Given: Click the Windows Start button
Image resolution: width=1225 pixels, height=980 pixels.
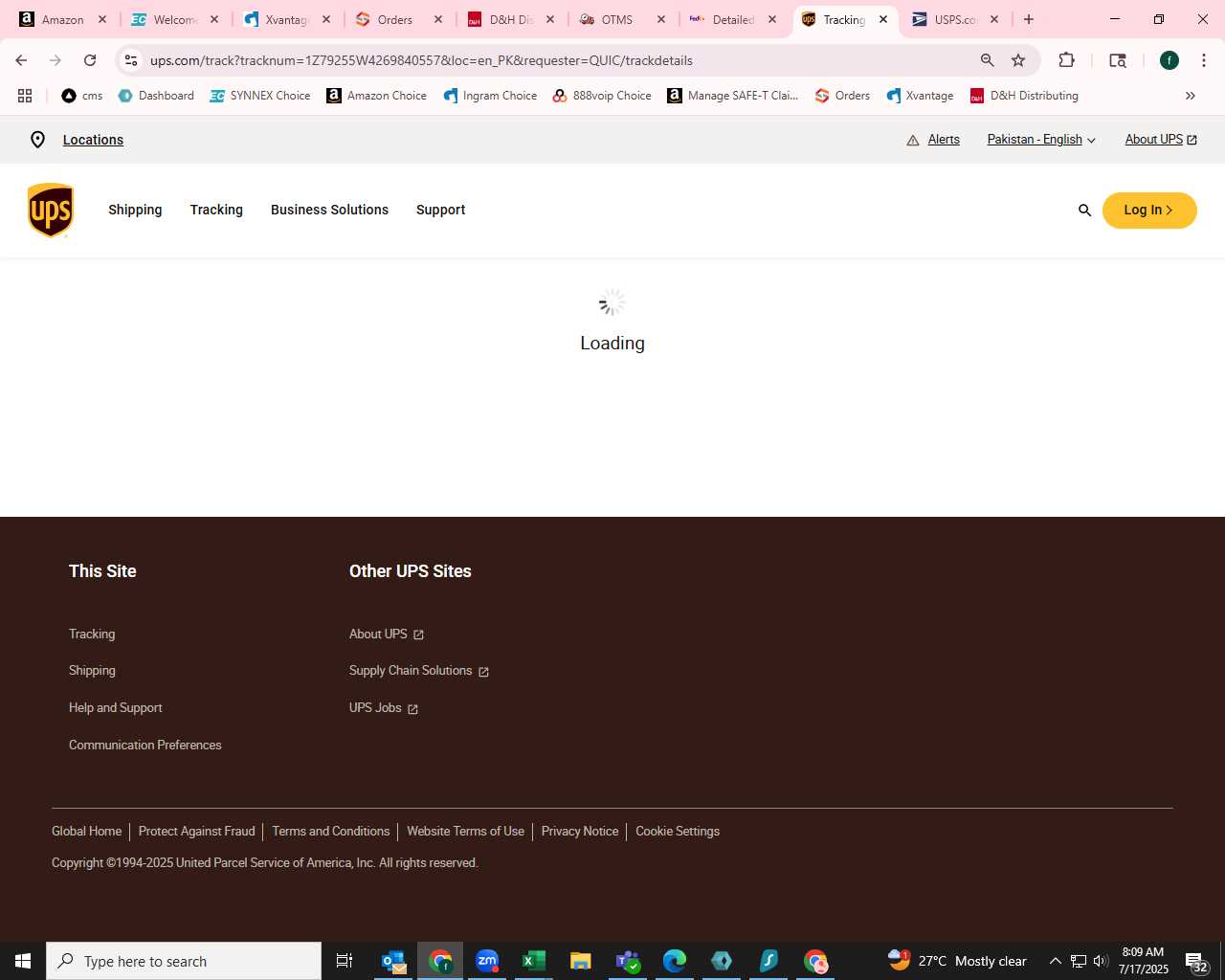Looking at the screenshot, I should pyautogui.click(x=23, y=961).
